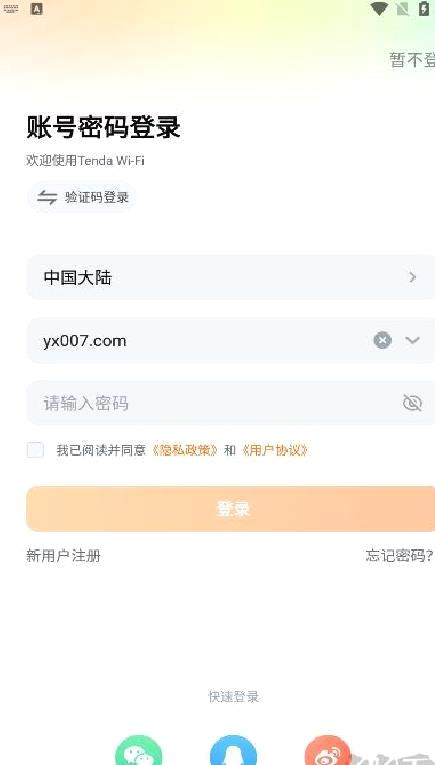The width and height of the screenshot is (435, 765).
Task: Tap the battery icon in status bar
Action: tap(424, 8)
